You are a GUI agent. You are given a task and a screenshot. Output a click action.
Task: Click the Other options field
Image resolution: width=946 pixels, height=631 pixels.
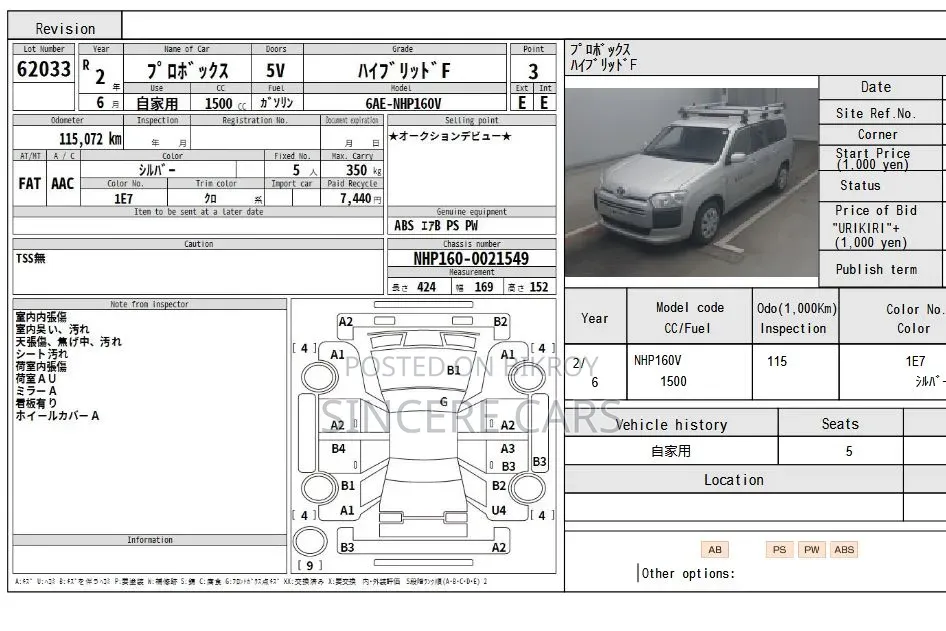(688, 573)
